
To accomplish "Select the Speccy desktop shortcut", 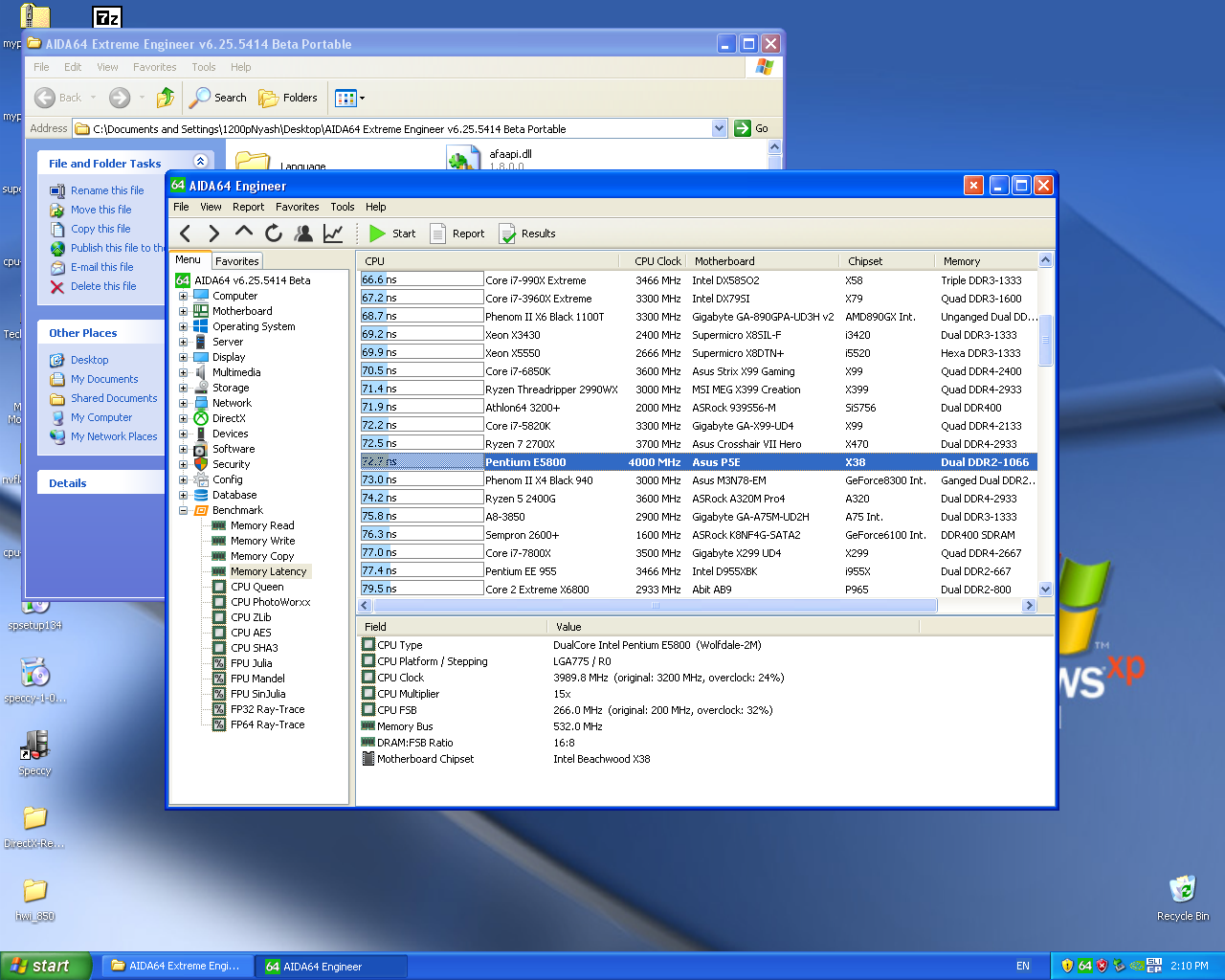I will [x=34, y=753].
